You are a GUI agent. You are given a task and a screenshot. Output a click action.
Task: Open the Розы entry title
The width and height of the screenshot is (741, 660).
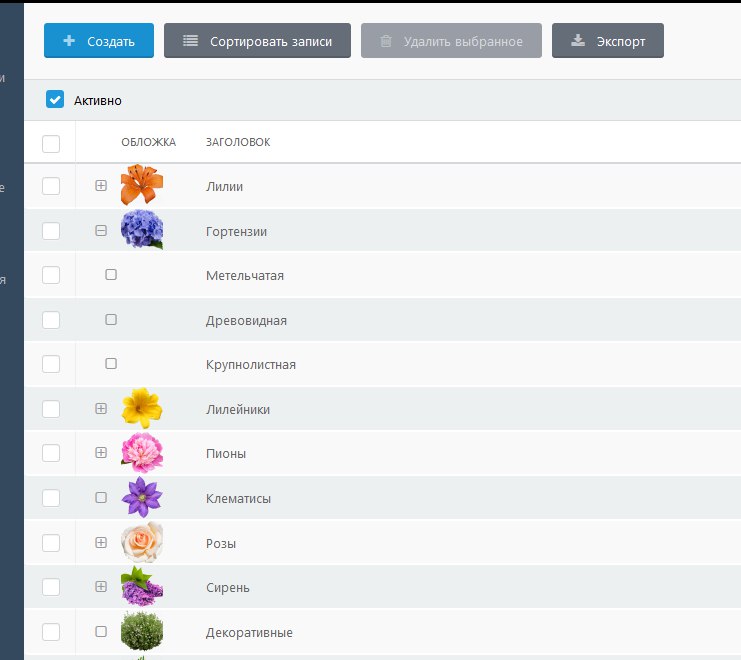[x=221, y=543]
